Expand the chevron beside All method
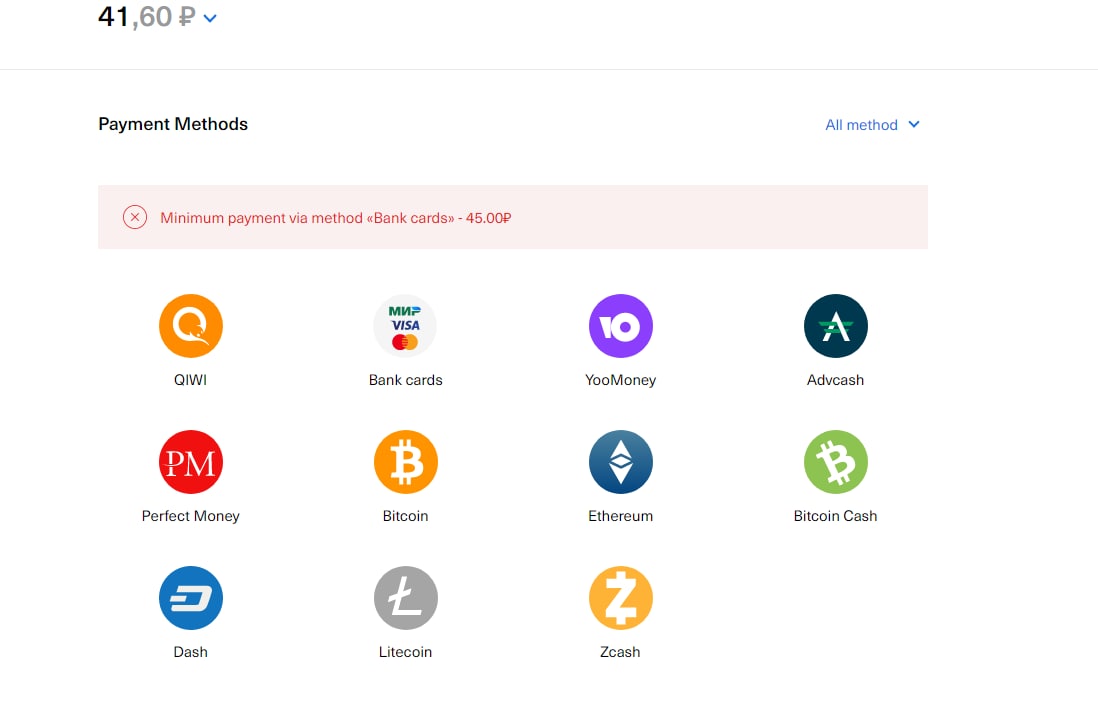 (913, 124)
